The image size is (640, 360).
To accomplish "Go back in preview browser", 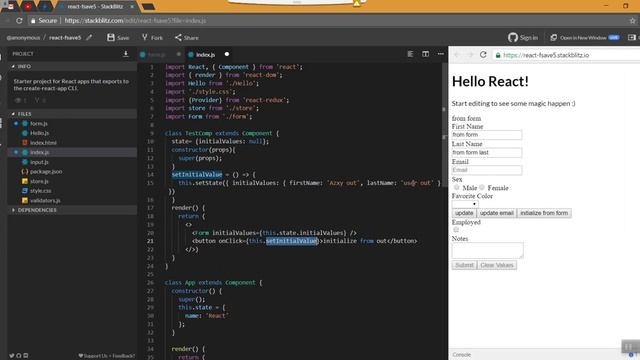I will (x=457, y=55).
